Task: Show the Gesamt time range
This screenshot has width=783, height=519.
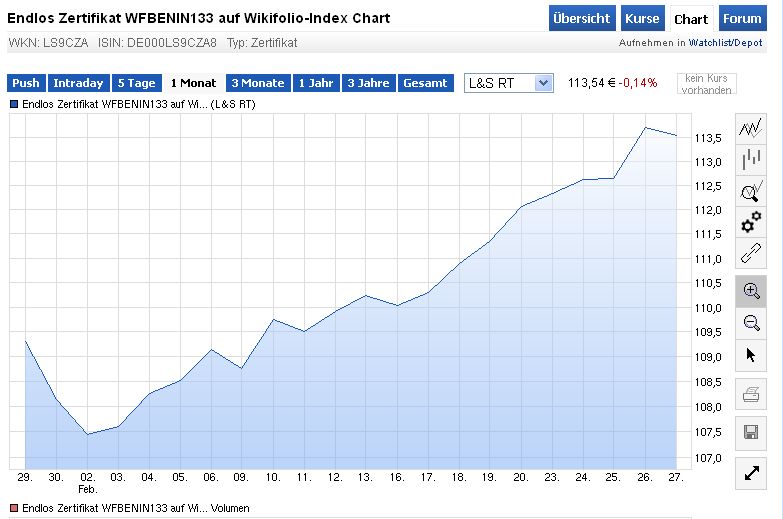Action: [425, 83]
